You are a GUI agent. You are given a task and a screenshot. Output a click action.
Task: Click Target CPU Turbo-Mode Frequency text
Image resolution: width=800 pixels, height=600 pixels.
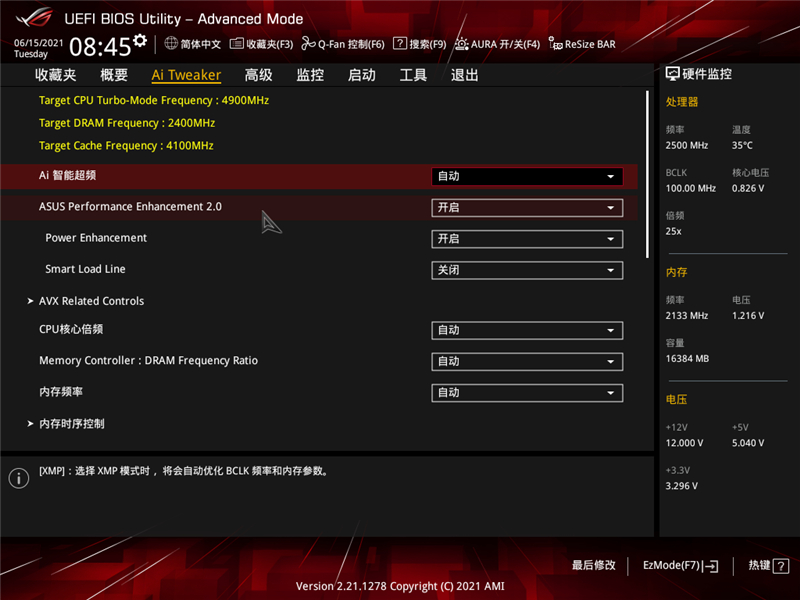tap(154, 101)
